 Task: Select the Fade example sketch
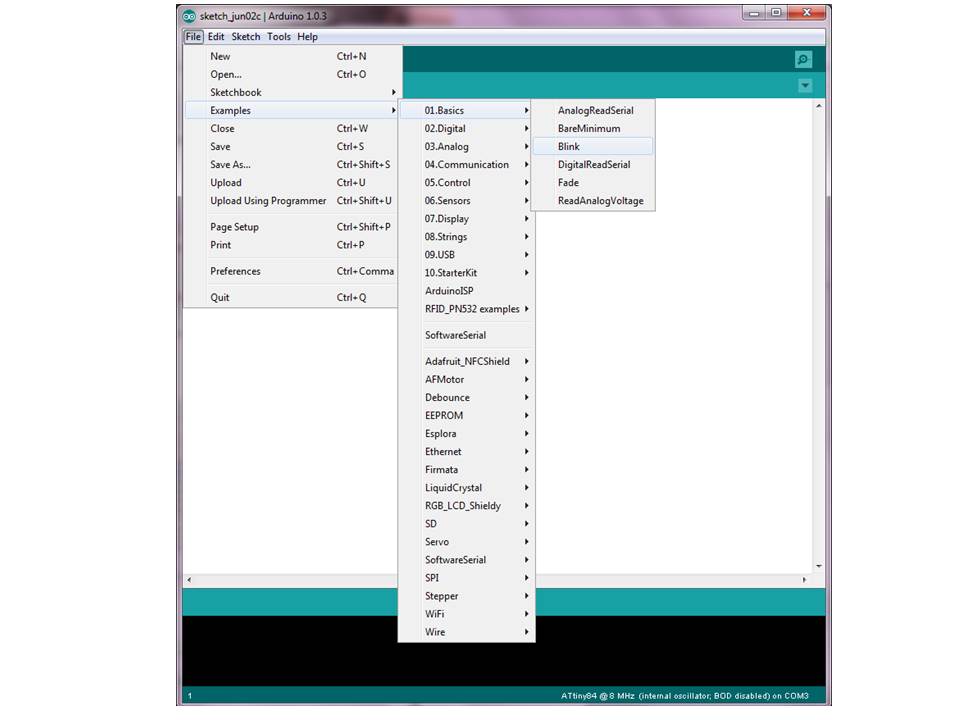click(567, 182)
